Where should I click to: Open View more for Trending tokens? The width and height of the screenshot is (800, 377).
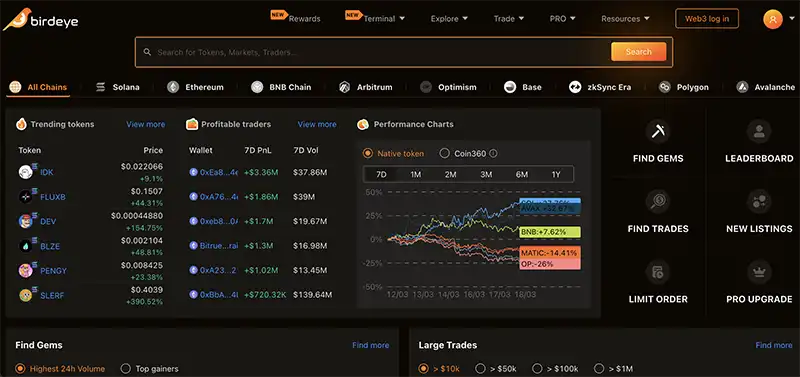(145, 124)
